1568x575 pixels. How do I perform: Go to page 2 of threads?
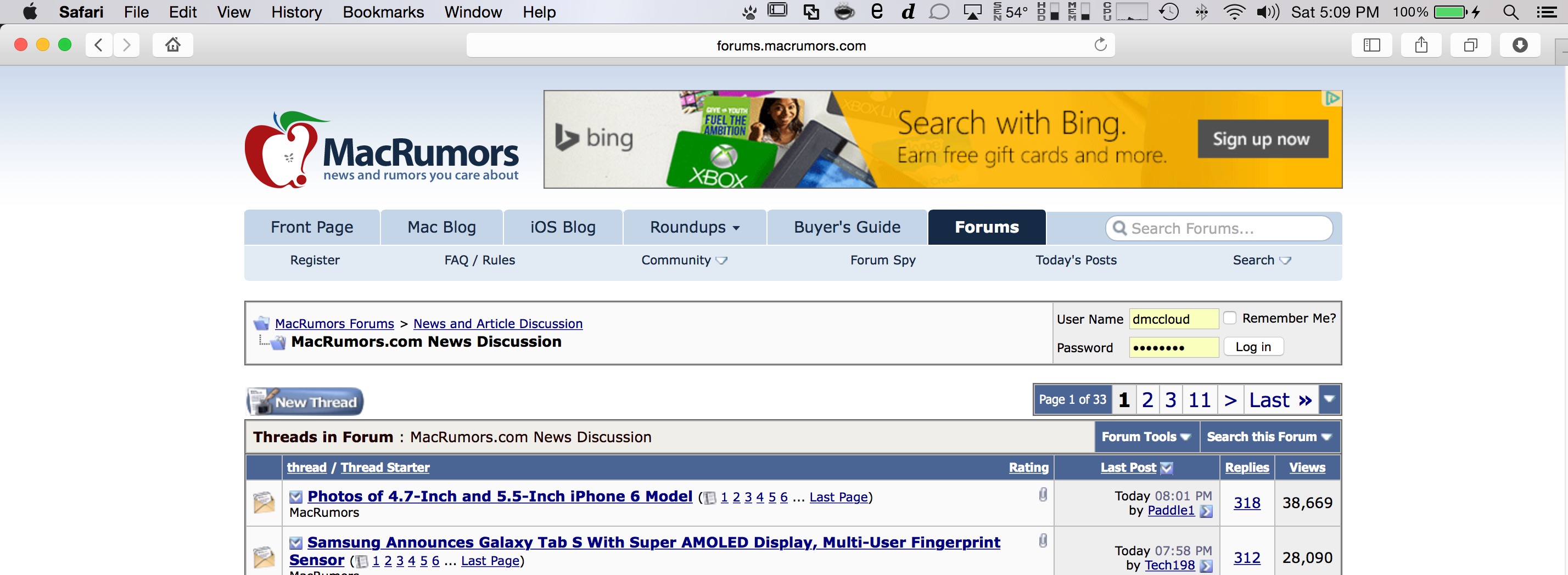(x=1147, y=400)
